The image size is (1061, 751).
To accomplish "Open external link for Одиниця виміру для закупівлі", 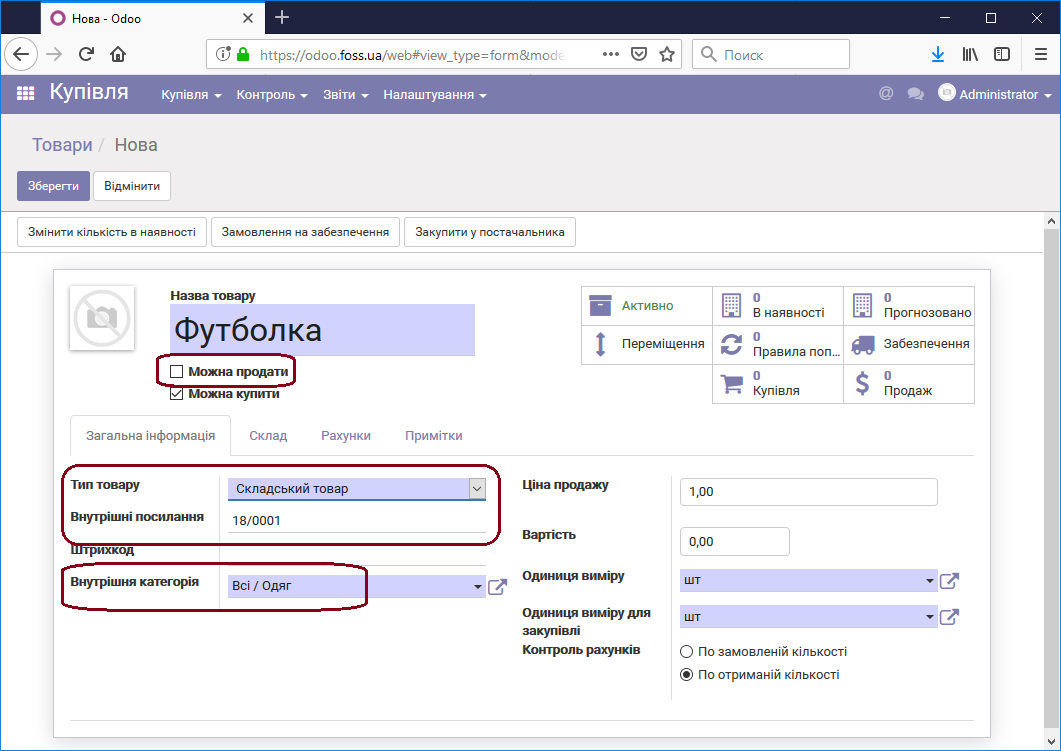I will click(x=949, y=616).
